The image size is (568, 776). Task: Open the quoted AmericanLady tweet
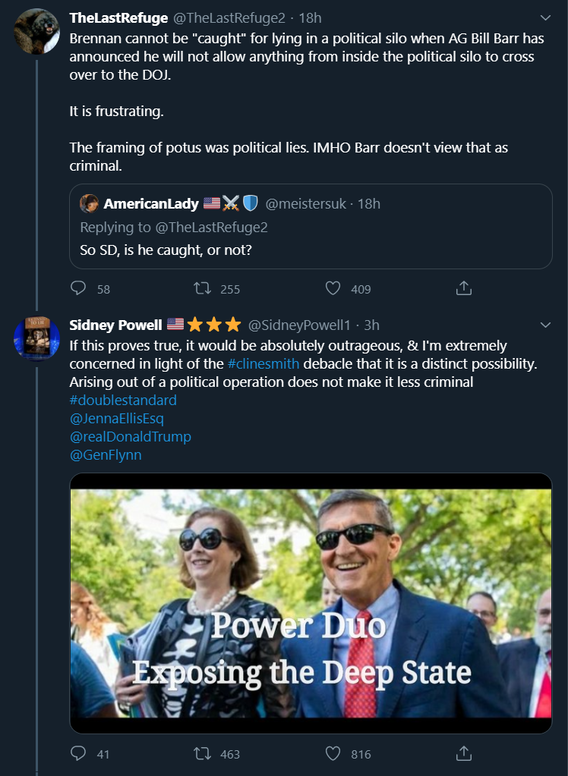(x=311, y=226)
